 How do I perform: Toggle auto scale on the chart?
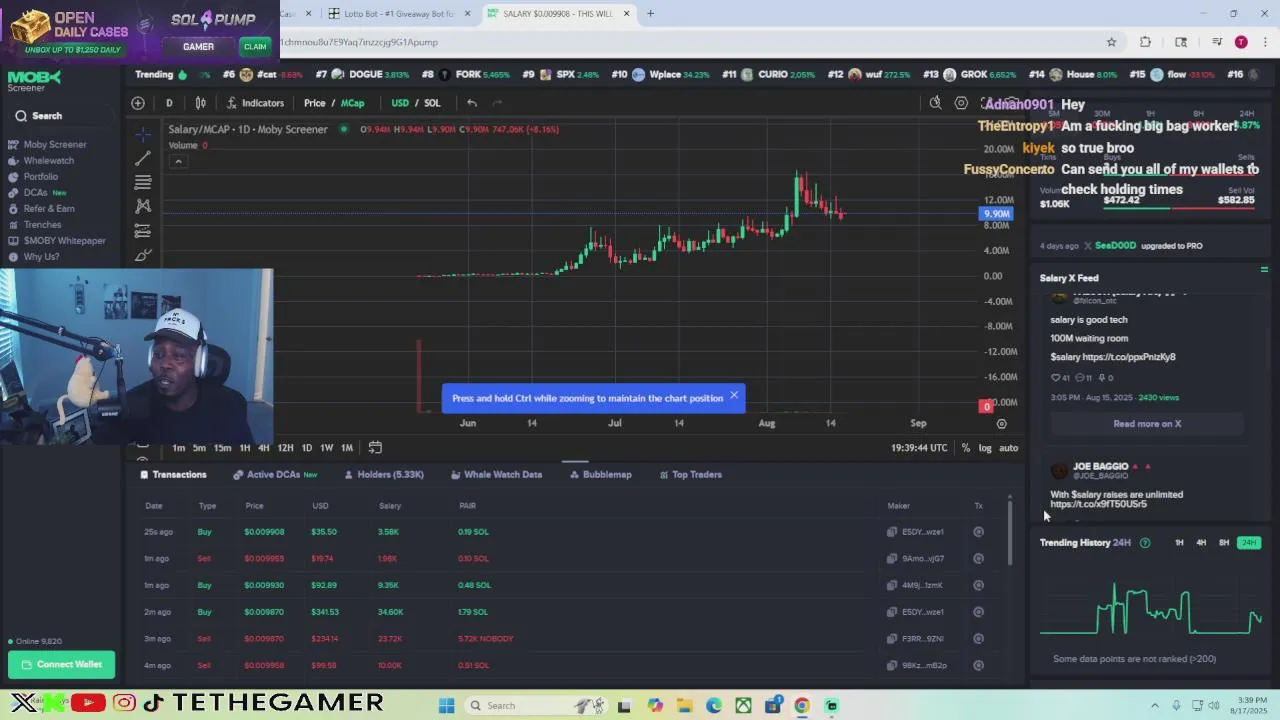(x=1008, y=448)
